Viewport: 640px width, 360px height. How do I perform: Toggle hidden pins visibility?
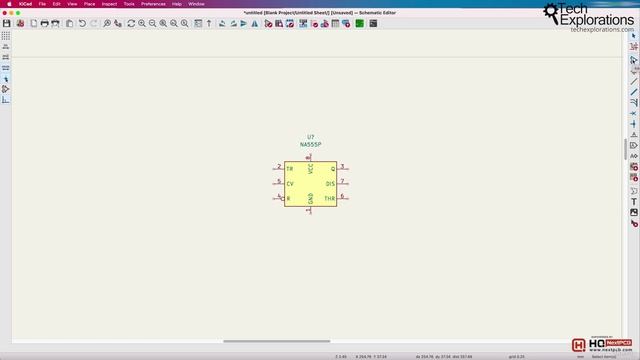6,89
